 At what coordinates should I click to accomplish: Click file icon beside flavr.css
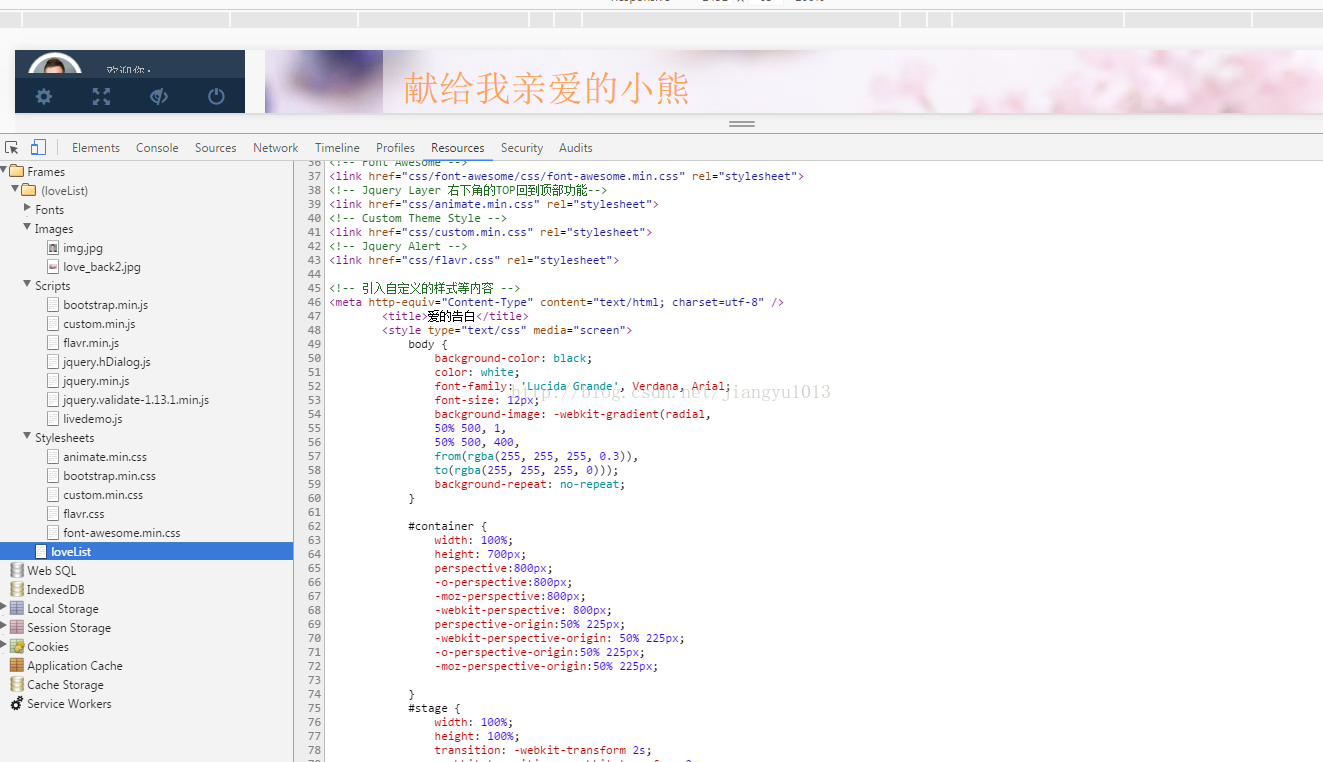pos(53,513)
